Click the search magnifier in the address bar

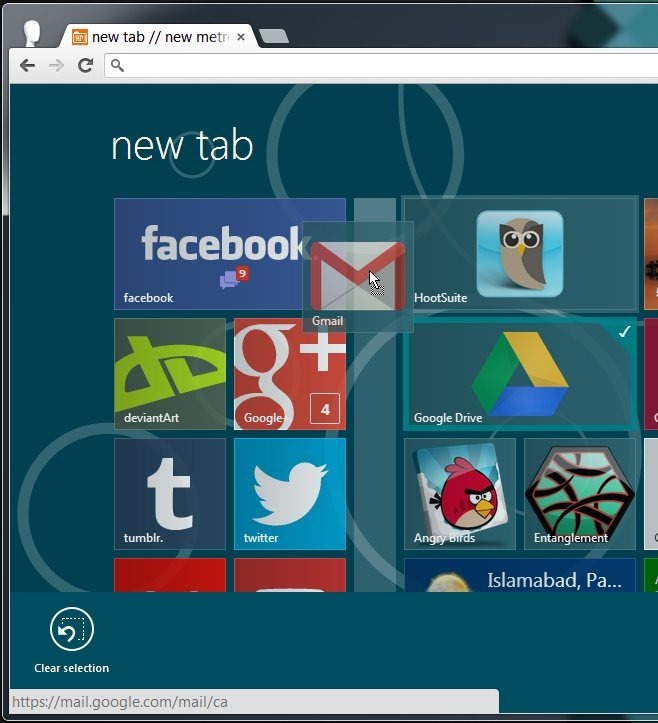[117, 65]
